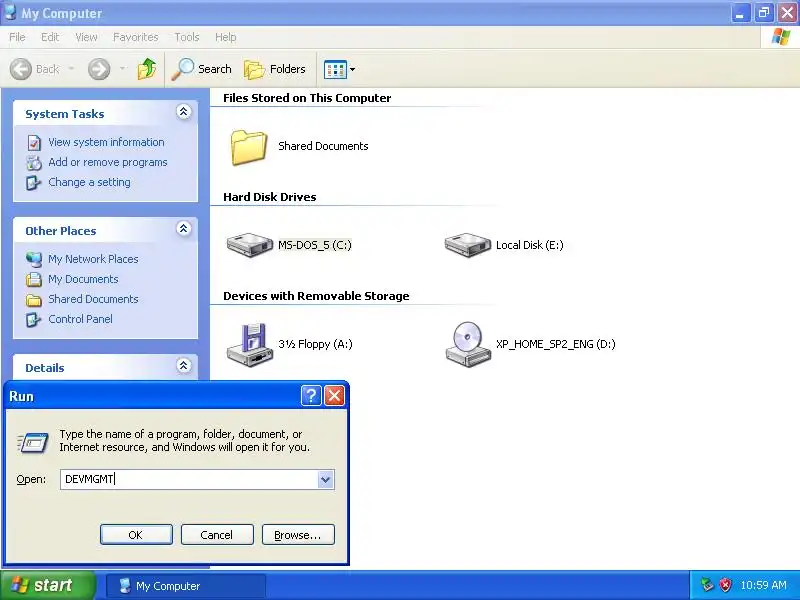Viewport: 800px width, 600px height.
Task: Select the Local Disk (E:) drive icon
Action: coord(467,245)
